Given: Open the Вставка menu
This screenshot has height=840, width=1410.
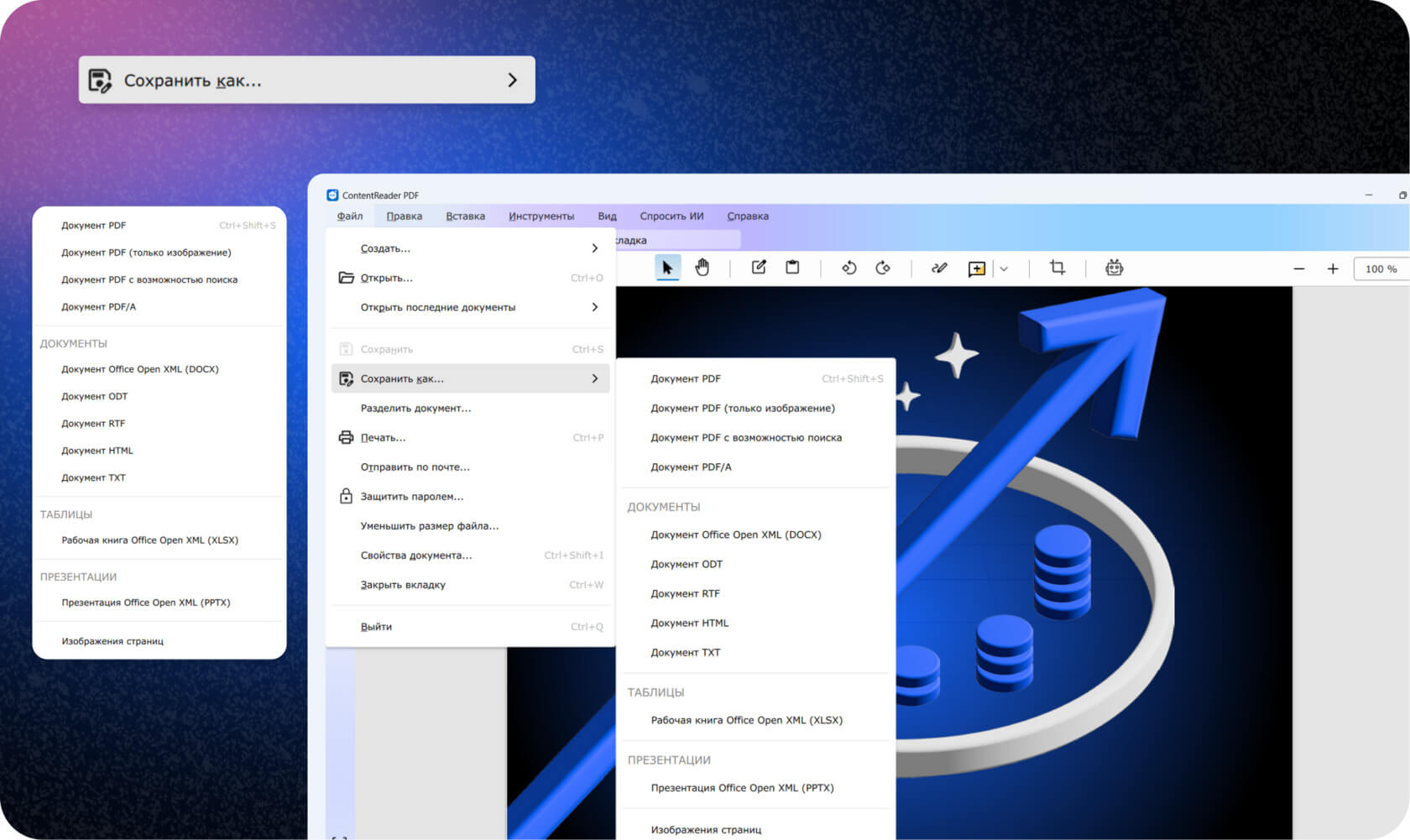Looking at the screenshot, I should (466, 216).
